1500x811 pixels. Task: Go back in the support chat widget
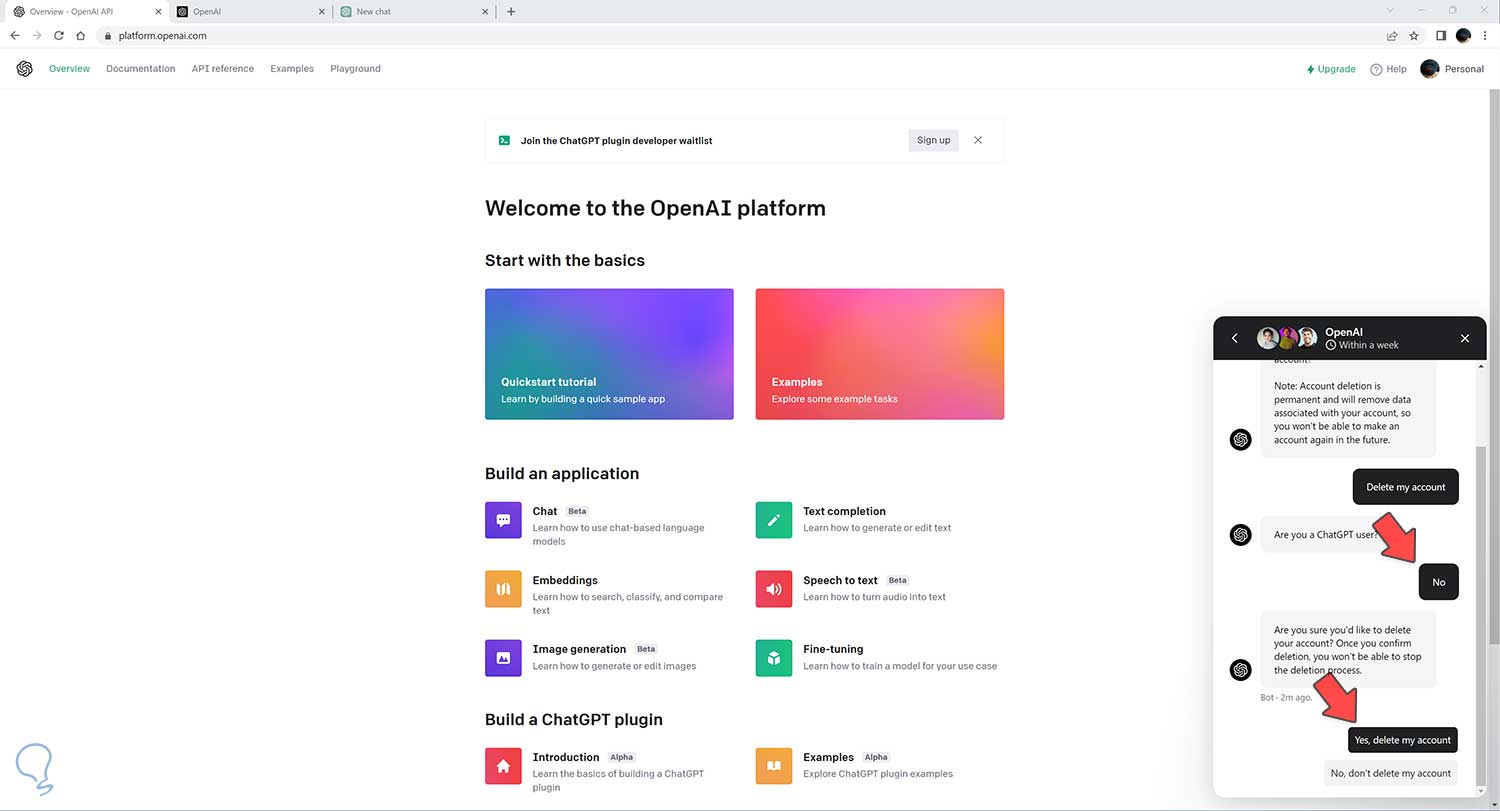[x=1235, y=338]
